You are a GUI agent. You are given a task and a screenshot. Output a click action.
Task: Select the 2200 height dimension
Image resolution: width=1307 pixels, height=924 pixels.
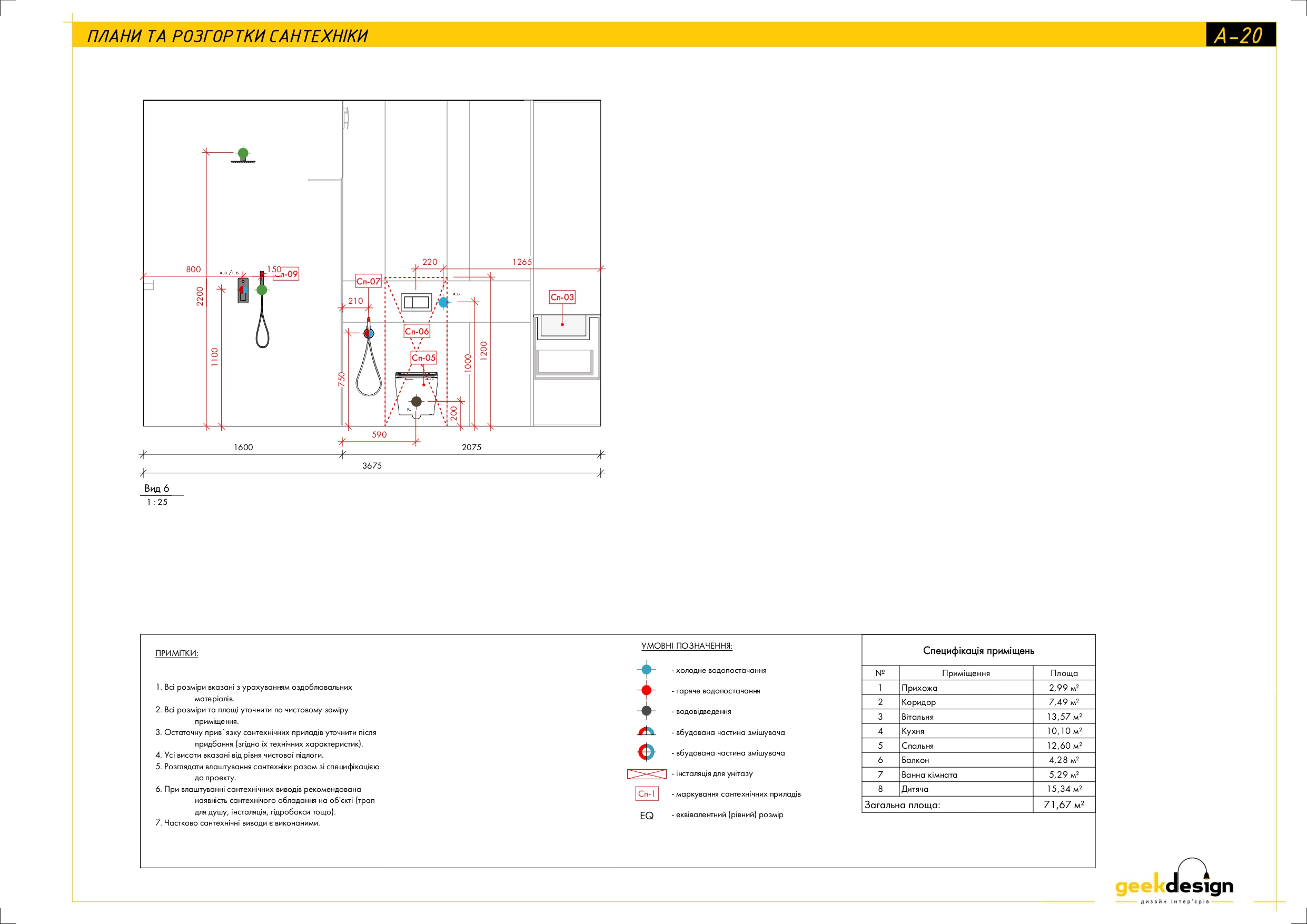point(200,296)
